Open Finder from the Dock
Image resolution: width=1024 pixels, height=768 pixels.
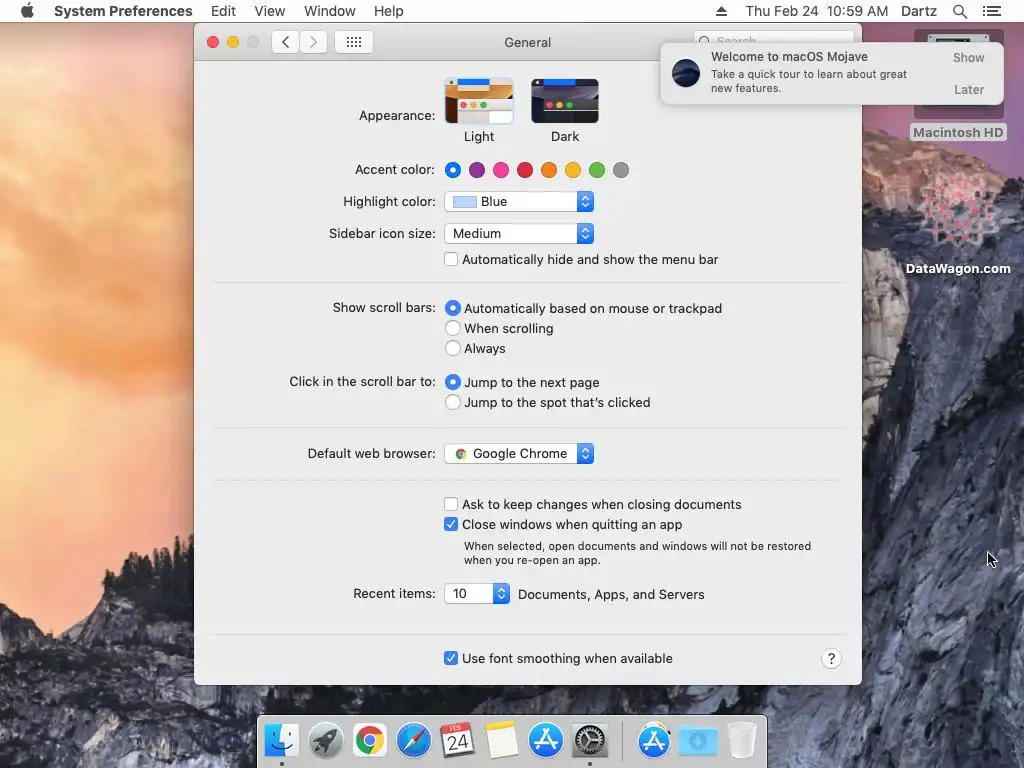pos(281,741)
